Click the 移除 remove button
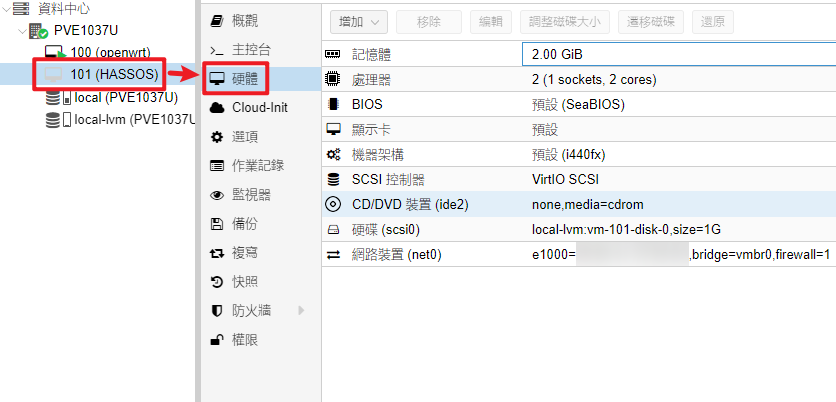Viewport: 836px width, 402px height. (x=429, y=21)
